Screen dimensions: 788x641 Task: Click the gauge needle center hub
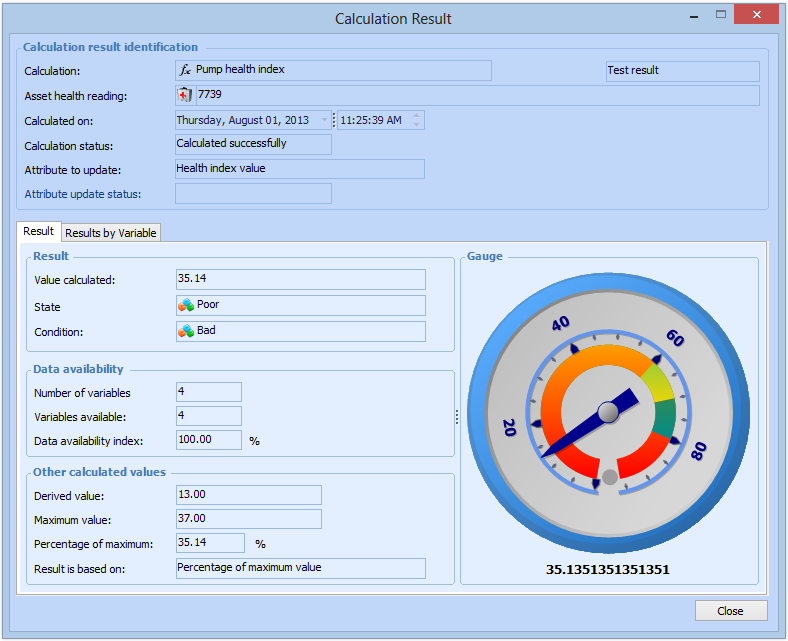click(x=608, y=411)
